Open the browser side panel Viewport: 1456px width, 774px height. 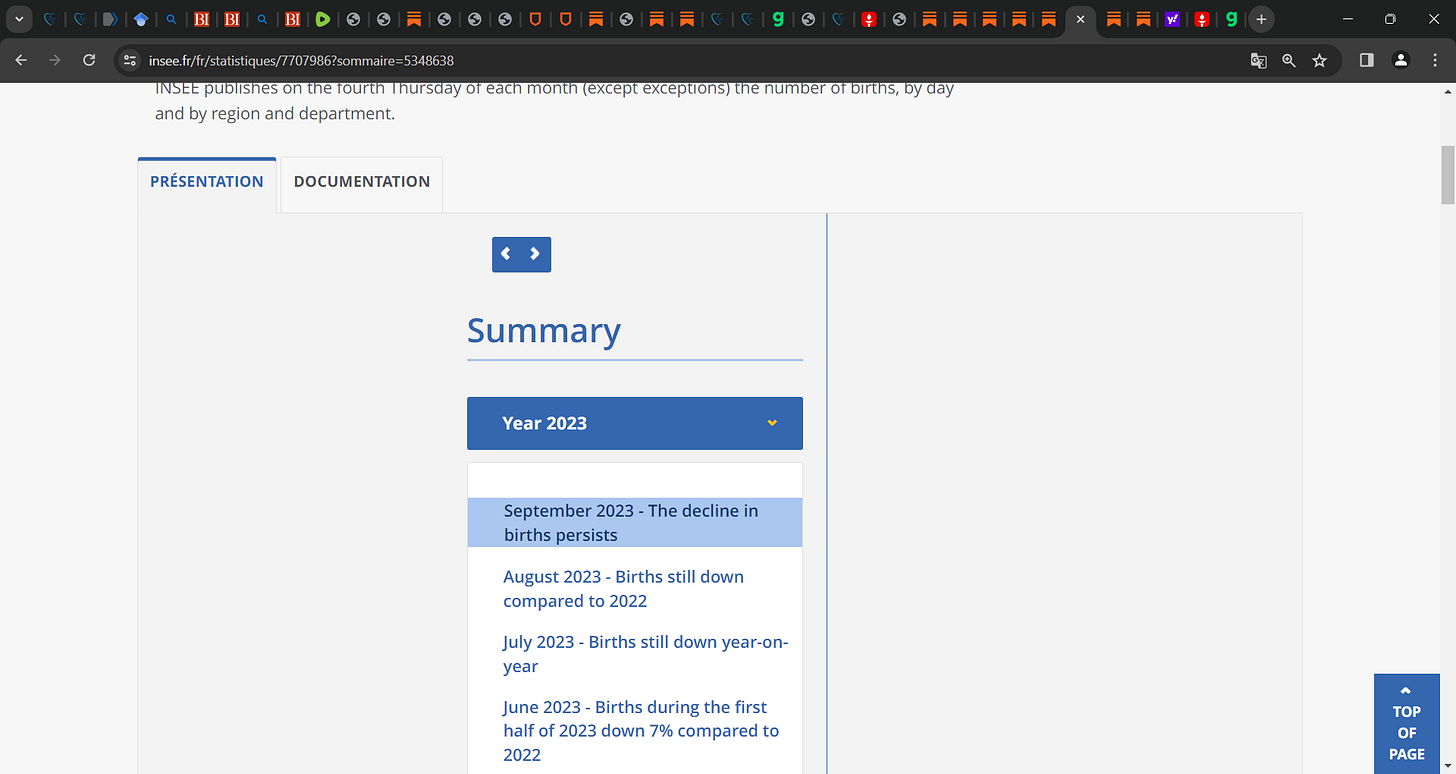click(x=1367, y=60)
